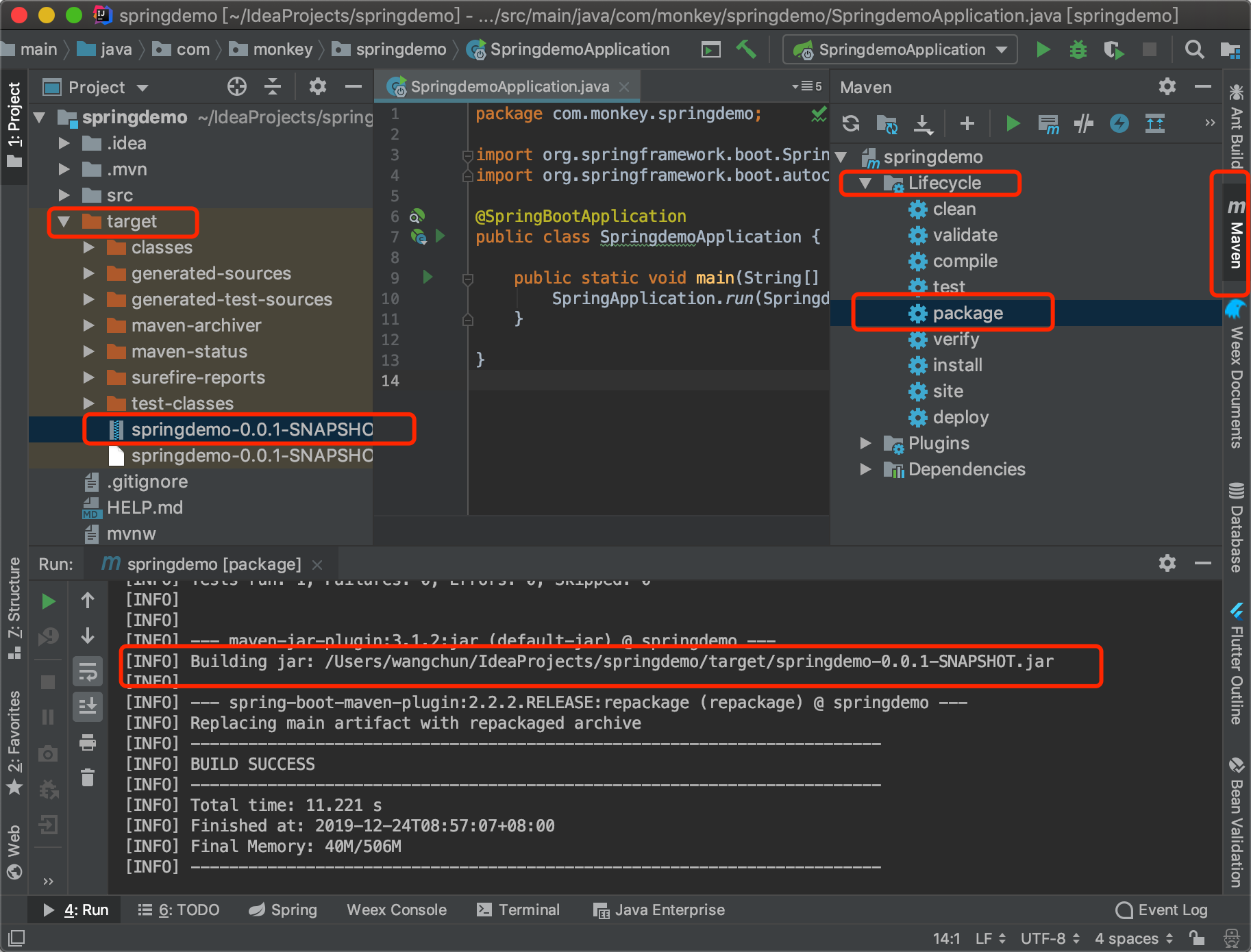Collapse the Maven Lifecycle node
This screenshot has width=1251, height=952.
(865, 183)
